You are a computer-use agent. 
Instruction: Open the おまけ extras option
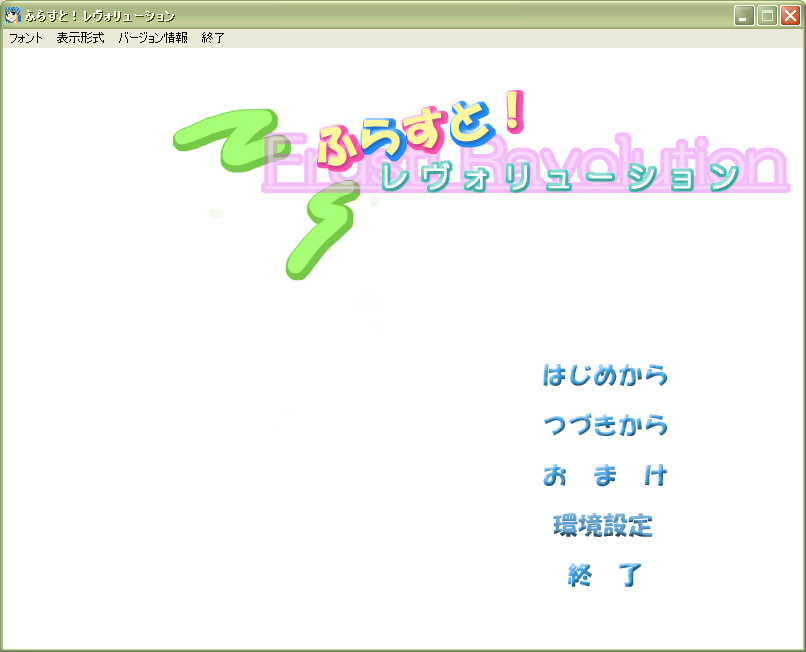tap(604, 476)
